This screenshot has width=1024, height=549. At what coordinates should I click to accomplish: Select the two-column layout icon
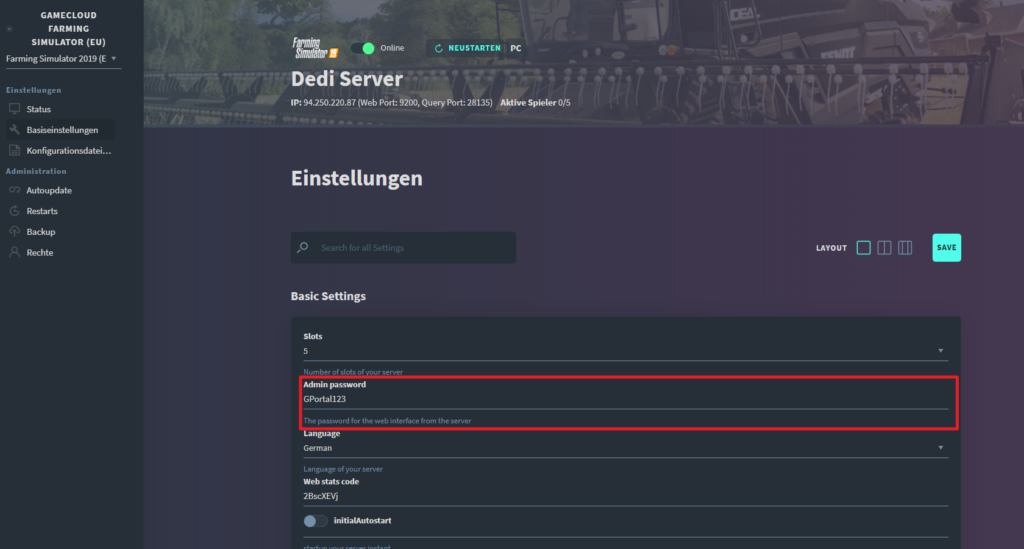click(x=884, y=247)
